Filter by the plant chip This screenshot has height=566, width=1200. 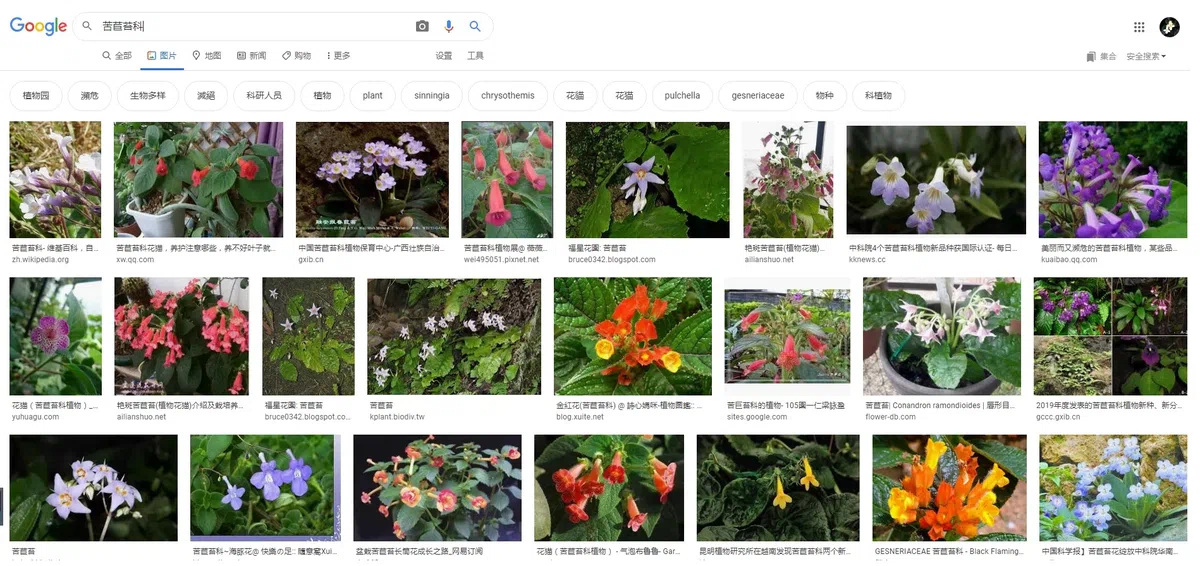point(373,96)
